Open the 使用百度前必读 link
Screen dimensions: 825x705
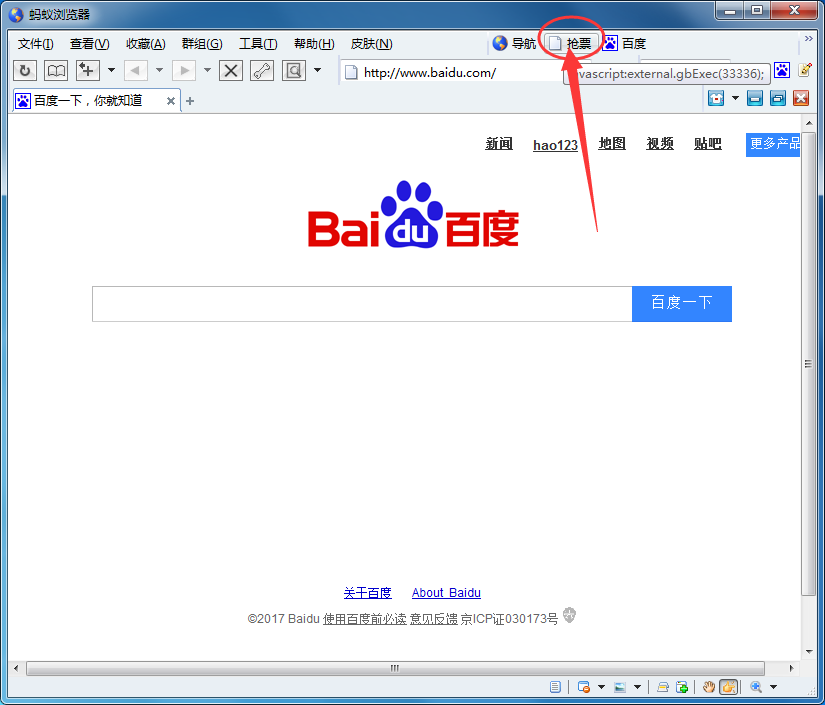[364, 619]
